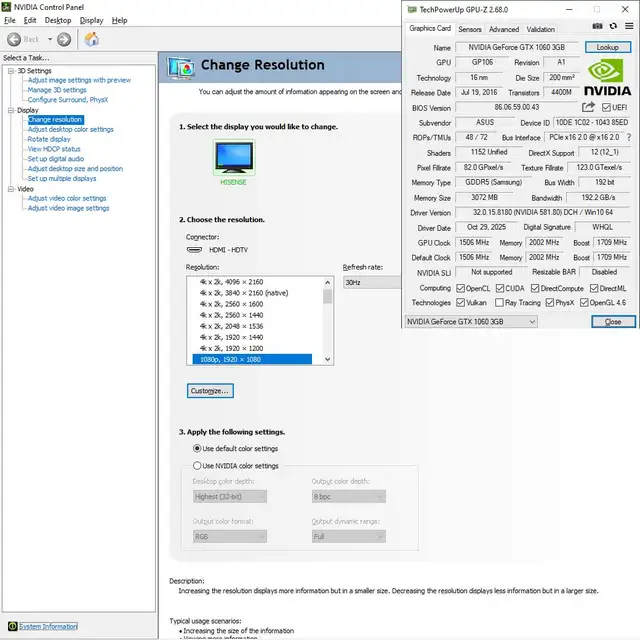The image size is (640, 640).
Task: Open the Desktop menu
Action: pyautogui.click(x=58, y=20)
